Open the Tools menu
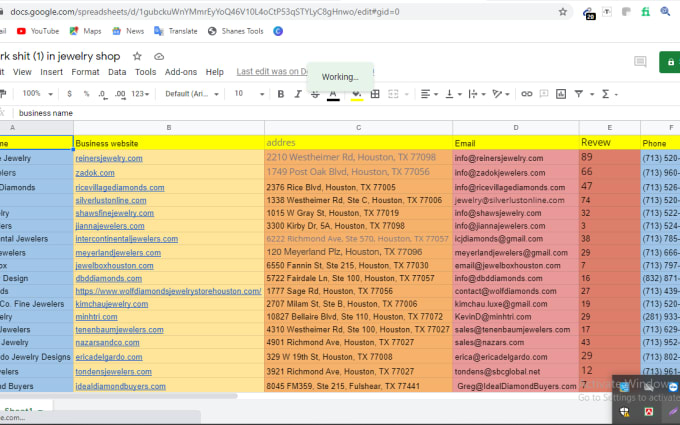The image size is (680, 425). 145,72
